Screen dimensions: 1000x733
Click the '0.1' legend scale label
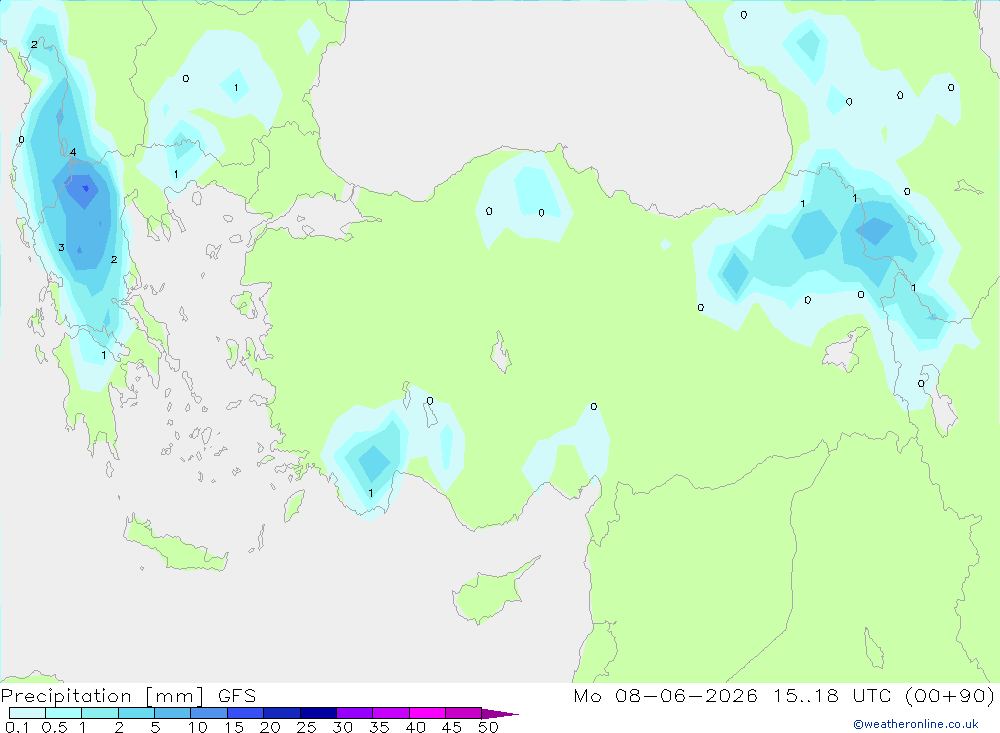click(x=17, y=727)
